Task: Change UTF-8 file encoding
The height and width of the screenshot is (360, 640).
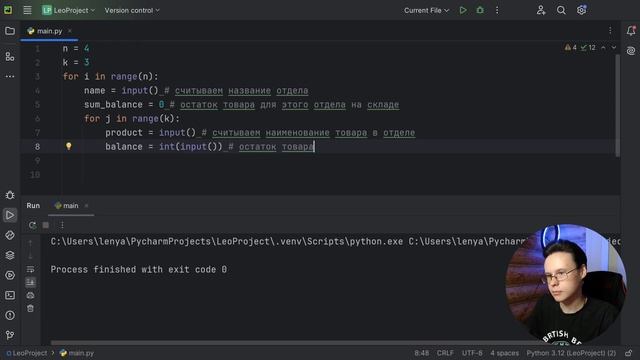Action: click(x=472, y=353)
